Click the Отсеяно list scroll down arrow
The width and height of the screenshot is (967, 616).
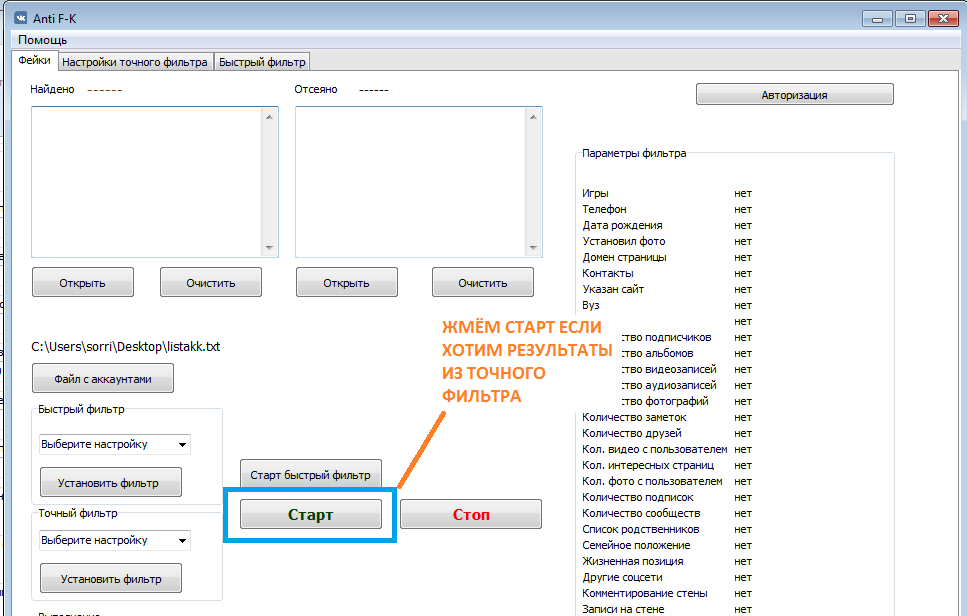tap(533, 248)
